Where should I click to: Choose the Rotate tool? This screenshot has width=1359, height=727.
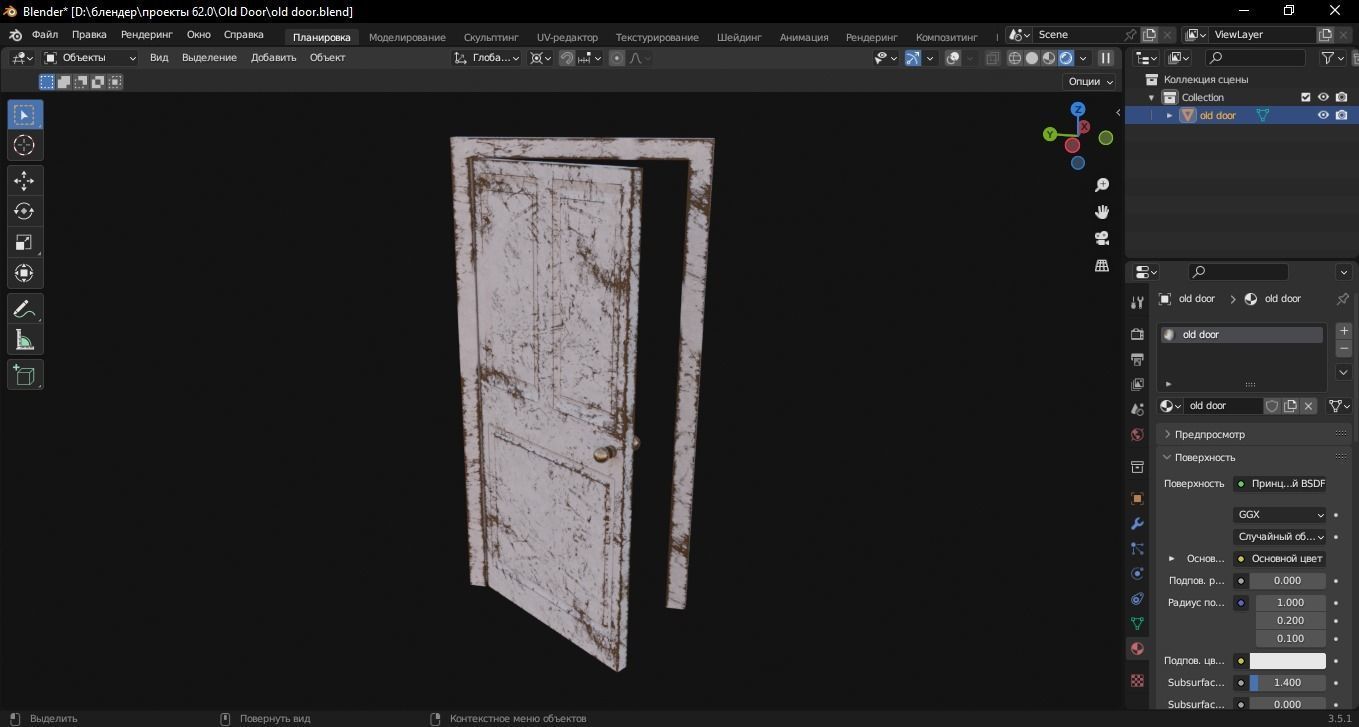tap(25, 211)
